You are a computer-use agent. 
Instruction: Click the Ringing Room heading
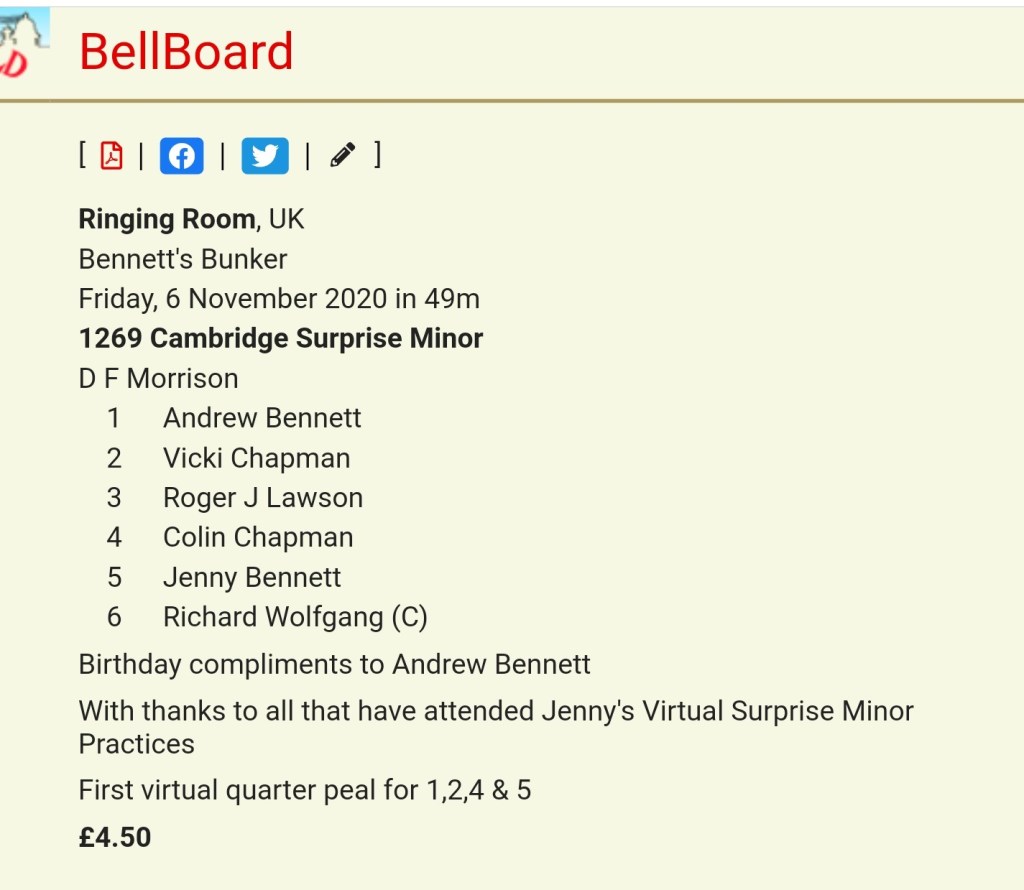167,219
